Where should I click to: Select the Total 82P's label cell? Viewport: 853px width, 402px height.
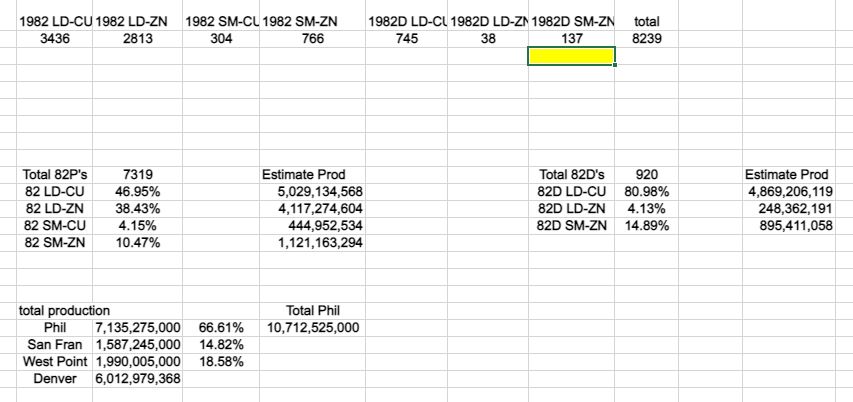click(x=52, y=175)
